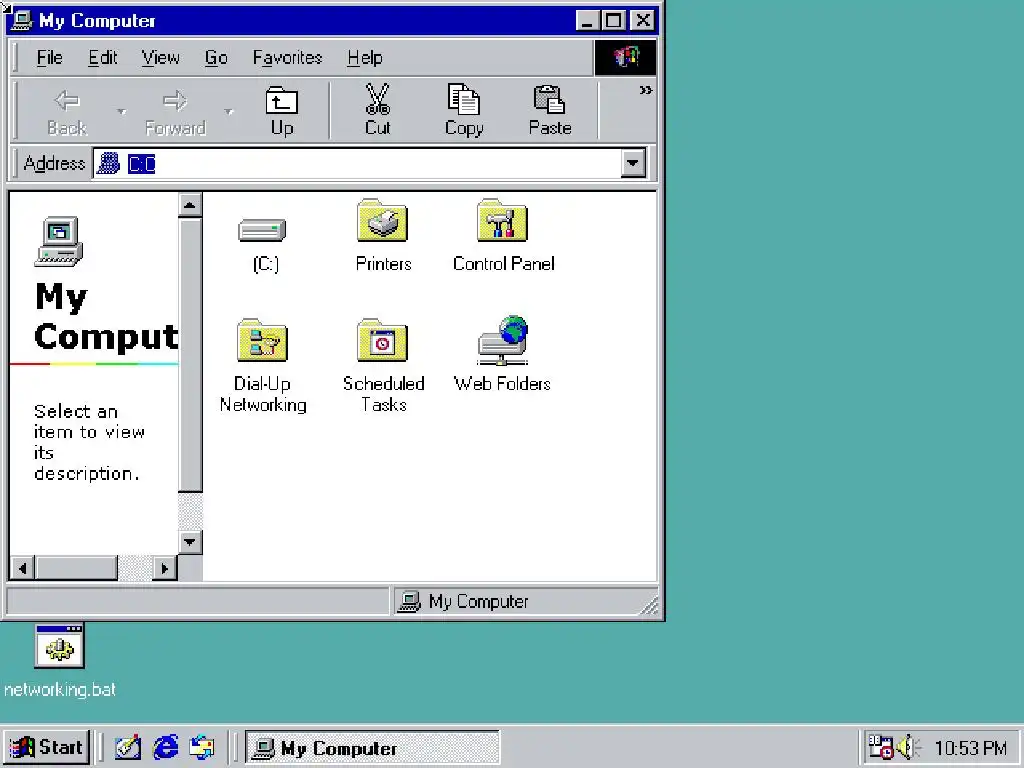Open the Edit menu
Viewport: 1024px width, 768px height.
pos(103,57)
